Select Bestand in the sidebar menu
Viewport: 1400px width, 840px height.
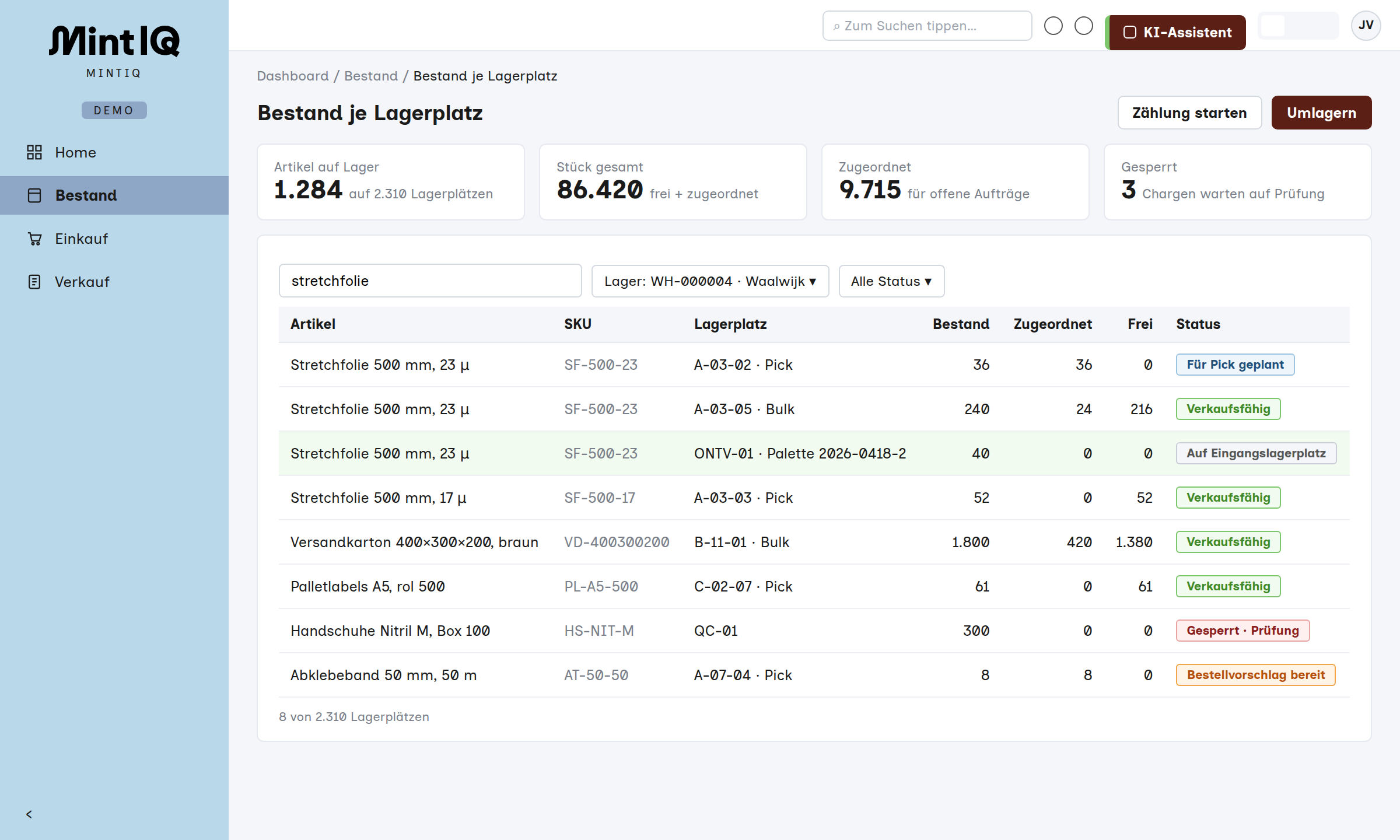coord(114,195)
